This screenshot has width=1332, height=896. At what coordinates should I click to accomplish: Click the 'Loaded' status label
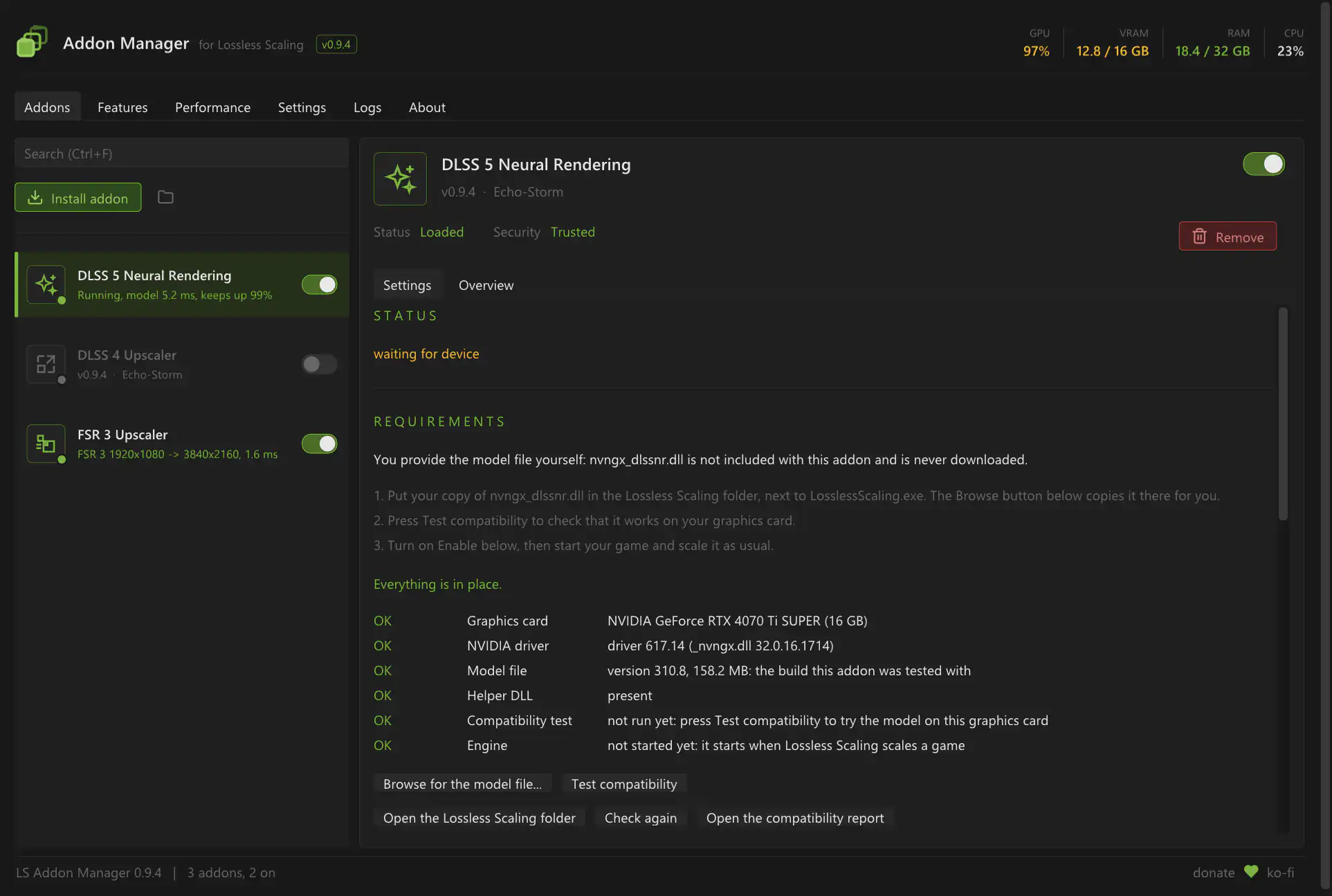(x=442, y=232)
